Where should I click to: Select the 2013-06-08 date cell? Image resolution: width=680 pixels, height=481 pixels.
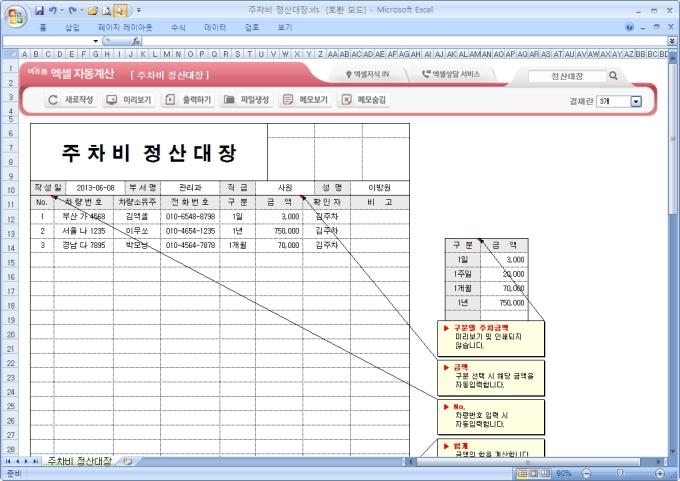[x=95, y=188]
